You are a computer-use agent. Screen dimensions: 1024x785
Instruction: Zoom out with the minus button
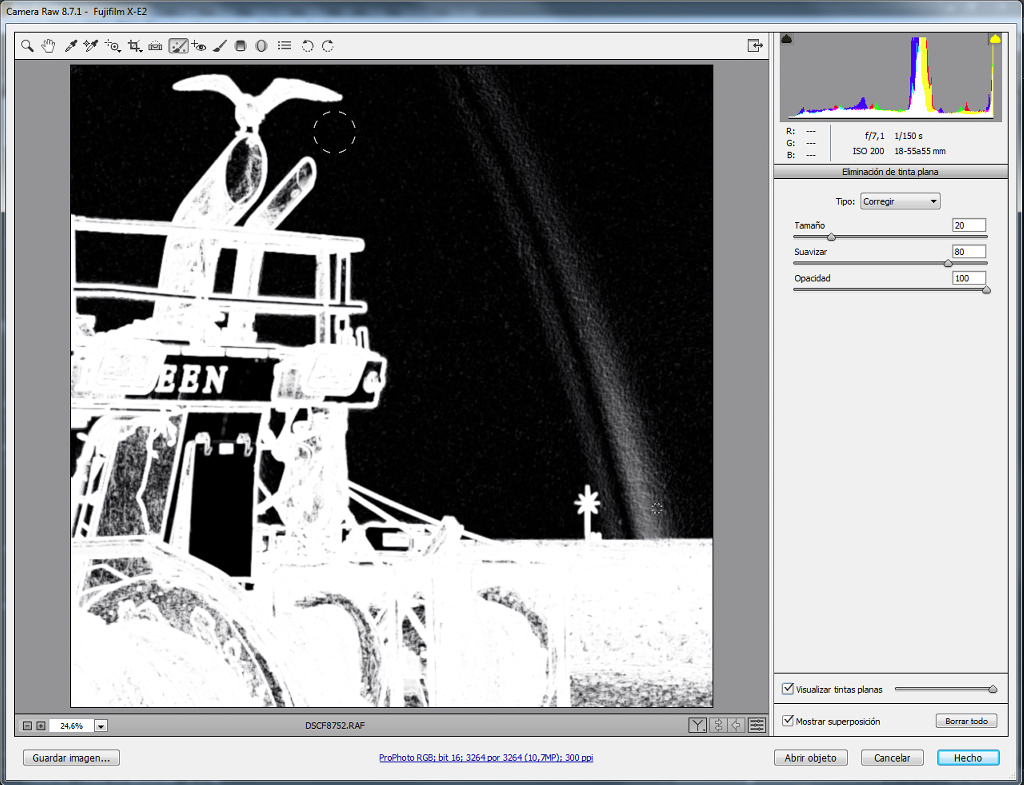pyautogui.click(x=27, y=726)
